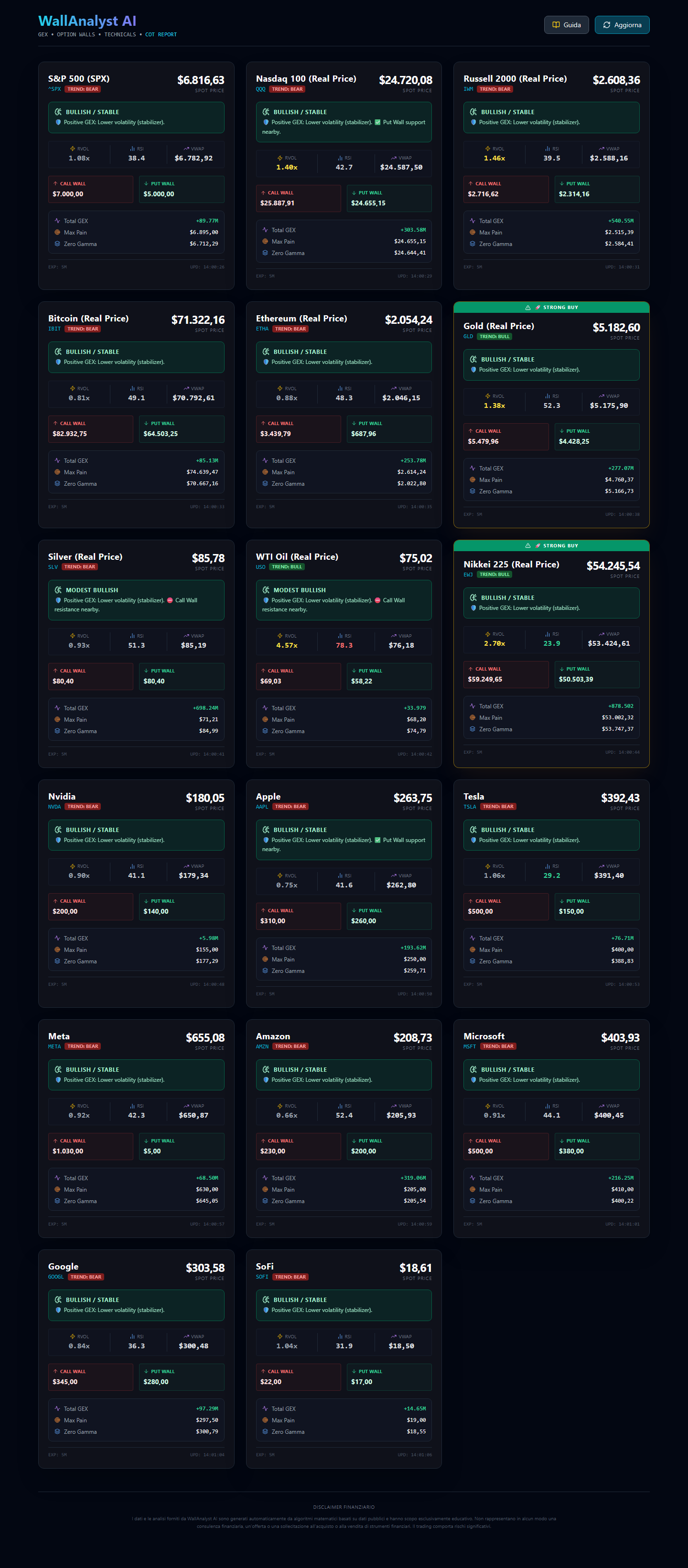The width and height of the screenshot is (688, 1568).
Task: Click the Call Wall box in Amazon card
Action: click(298, 1146)
